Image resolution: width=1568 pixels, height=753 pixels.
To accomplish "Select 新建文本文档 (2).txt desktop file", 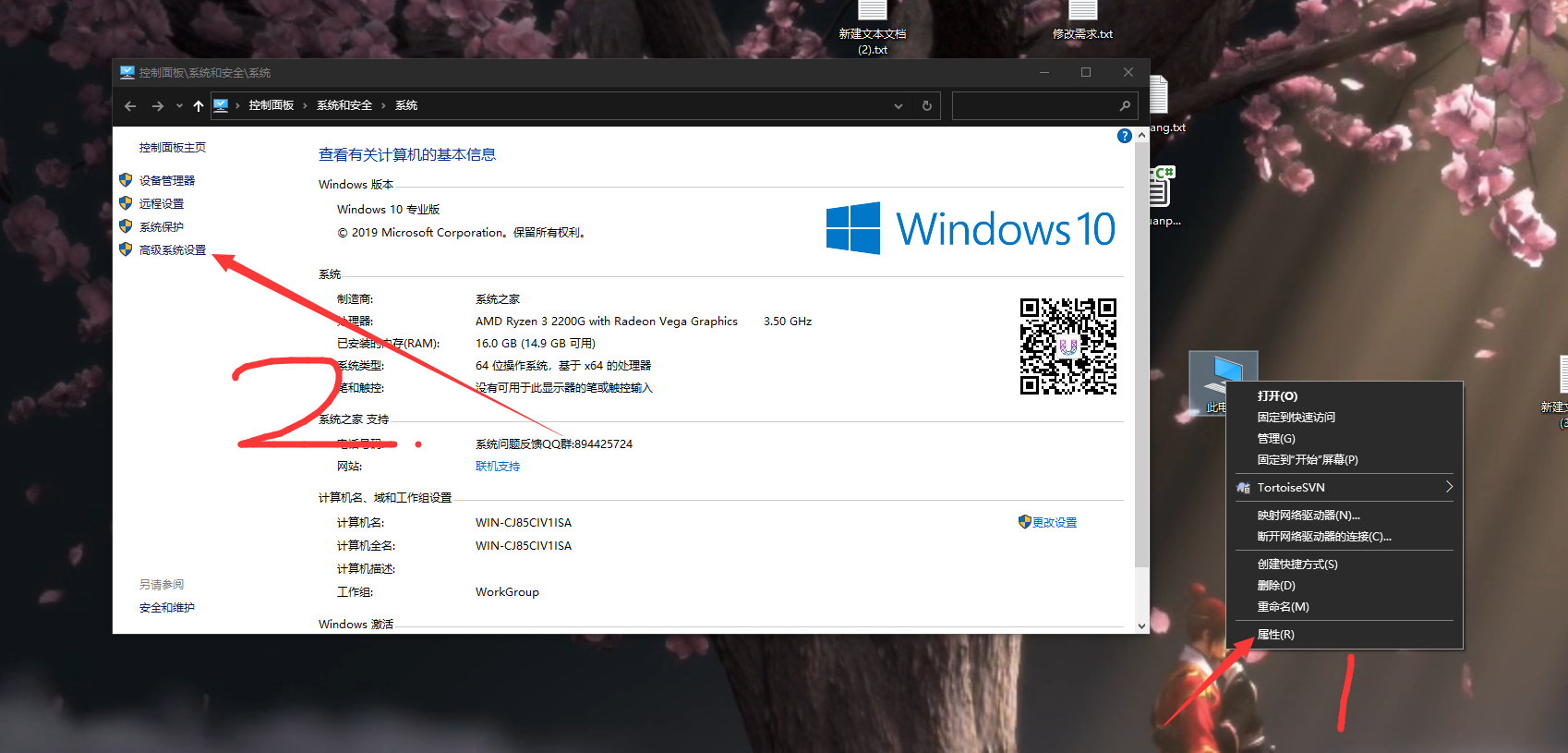I will [x=873, y=28].
